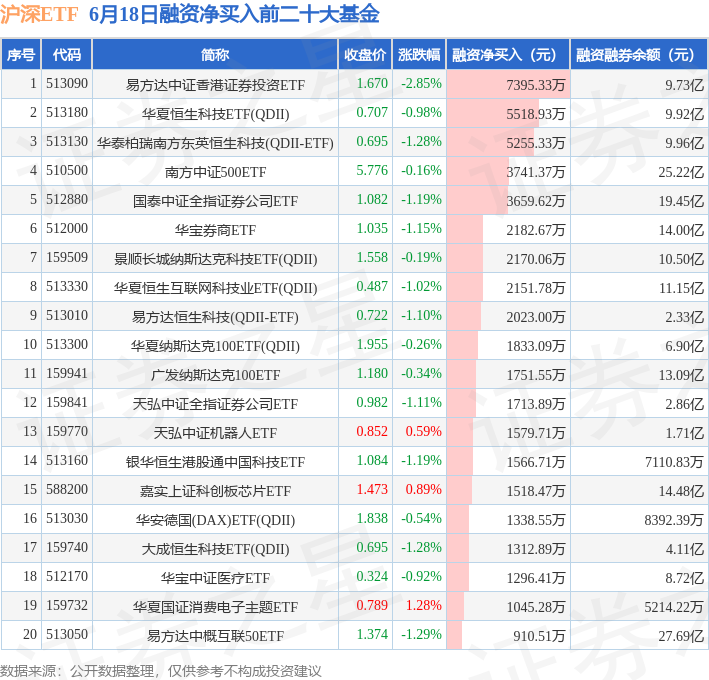Click the 沪深ETF title label

pos(39,14)
